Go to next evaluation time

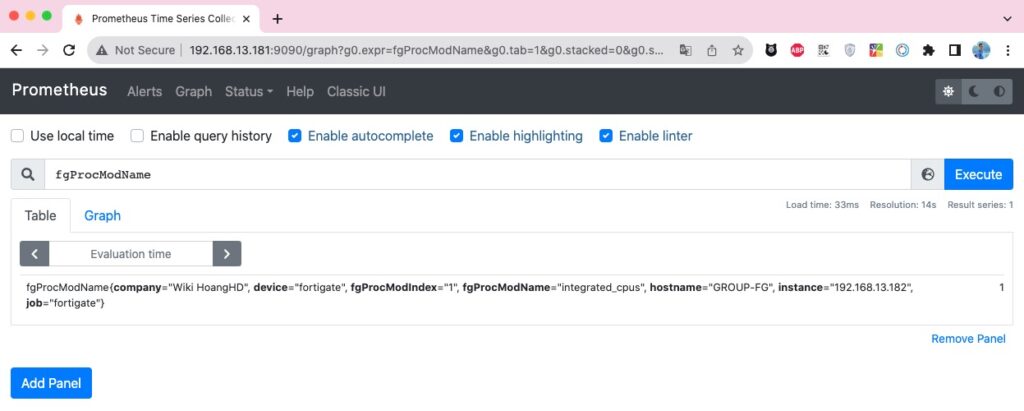(x=227, y=254)
